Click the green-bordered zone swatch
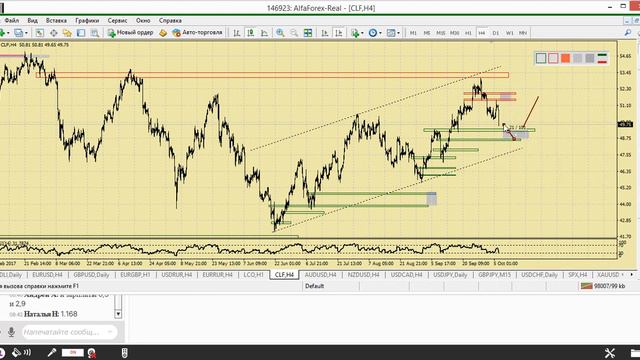This screenshot has height=360, width=640. coord(541,58)
